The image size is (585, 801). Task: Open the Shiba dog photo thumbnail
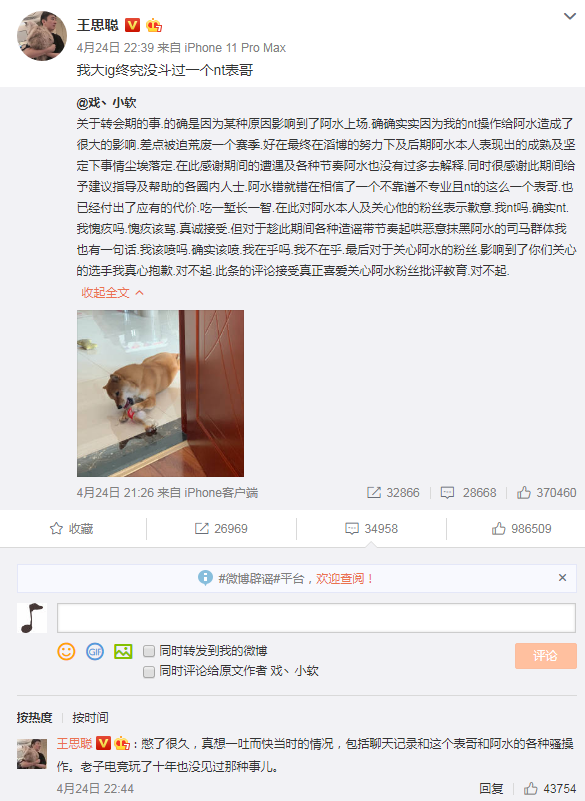coord(160,393)
